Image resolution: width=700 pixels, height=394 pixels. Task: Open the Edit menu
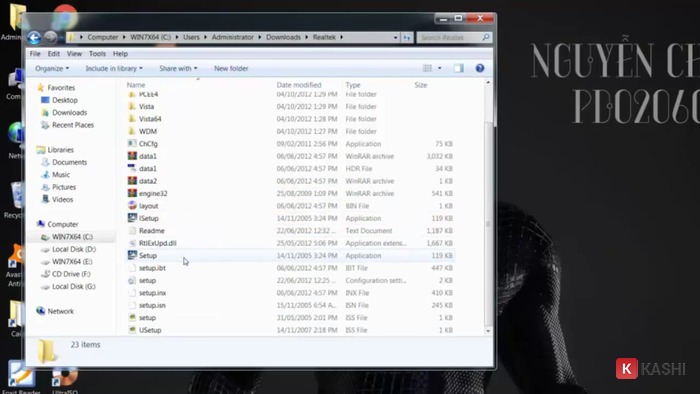(x=54, y=54)
